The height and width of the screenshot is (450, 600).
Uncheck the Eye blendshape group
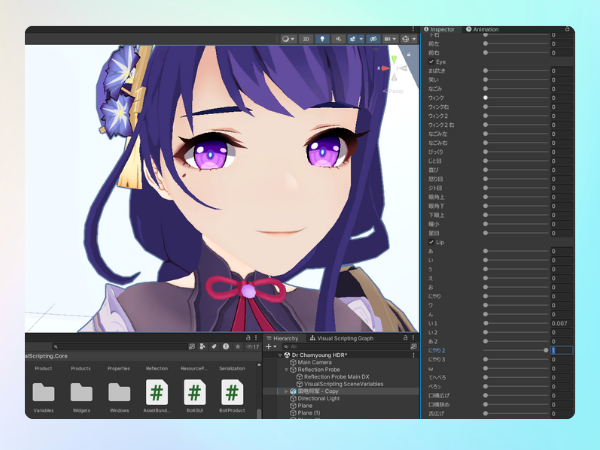pyautogui.click(x=431, y=62)
